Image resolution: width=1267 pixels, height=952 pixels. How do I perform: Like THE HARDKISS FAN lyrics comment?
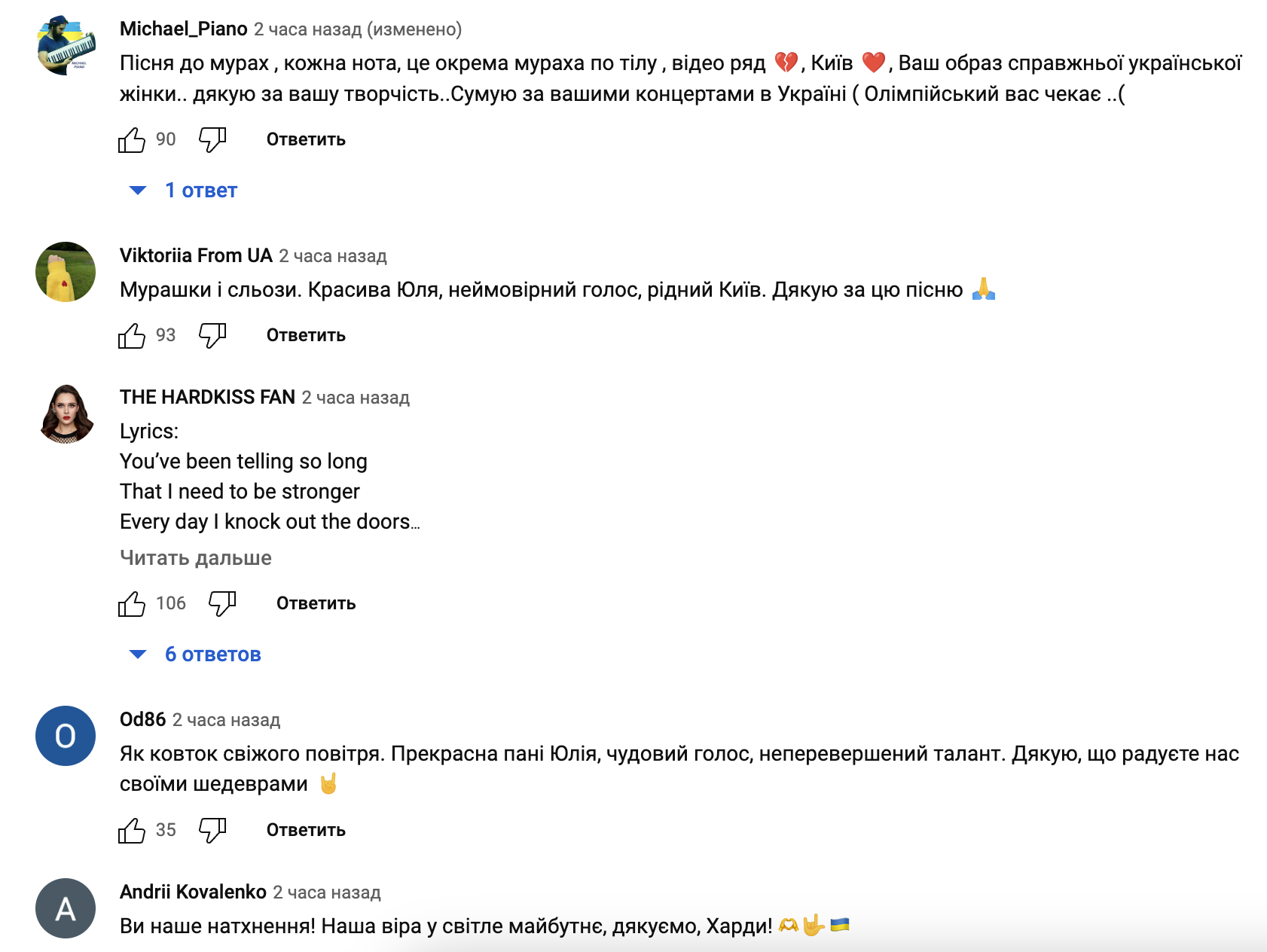coord(132,604)
